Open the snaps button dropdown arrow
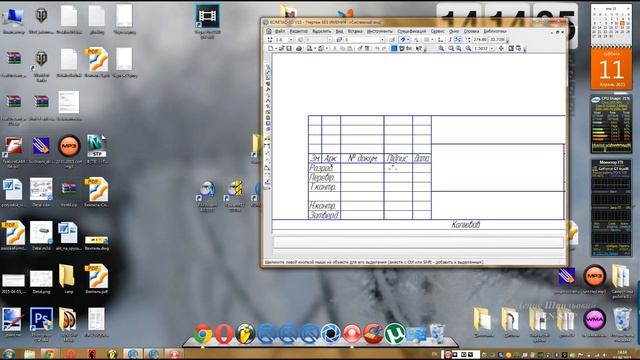640x360 pixels. (x=408, y=40)
